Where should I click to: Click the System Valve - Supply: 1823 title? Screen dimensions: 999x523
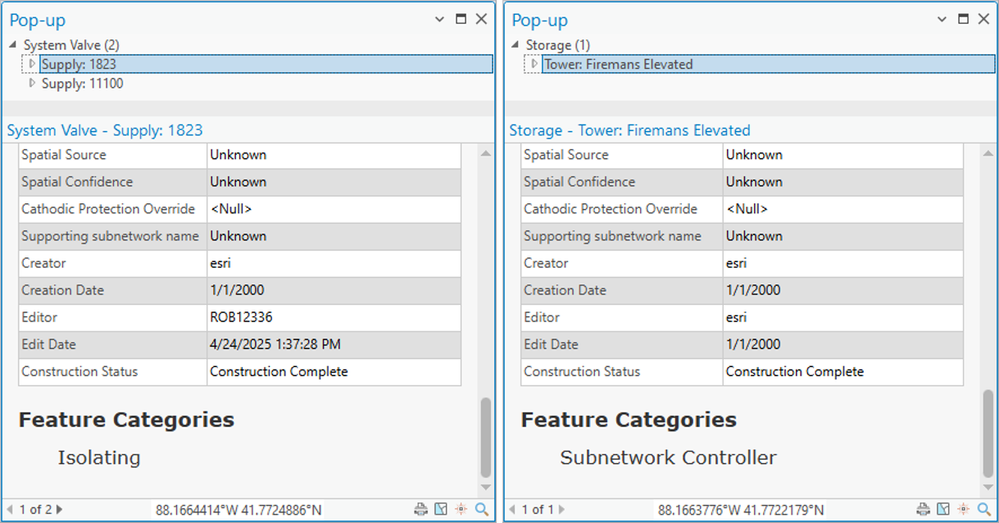pyautogui.click(x=105, y=130)
